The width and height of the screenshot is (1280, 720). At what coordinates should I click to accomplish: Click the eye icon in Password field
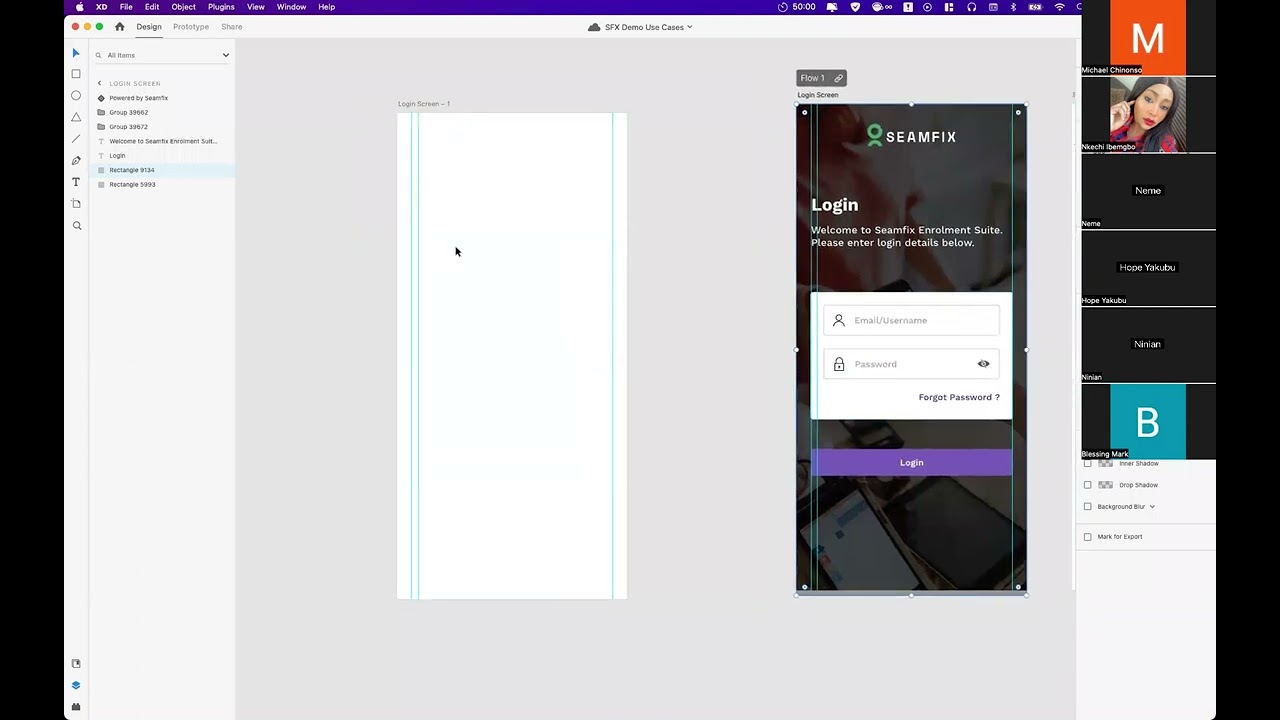pyautogui.click(x=984, y=364)
